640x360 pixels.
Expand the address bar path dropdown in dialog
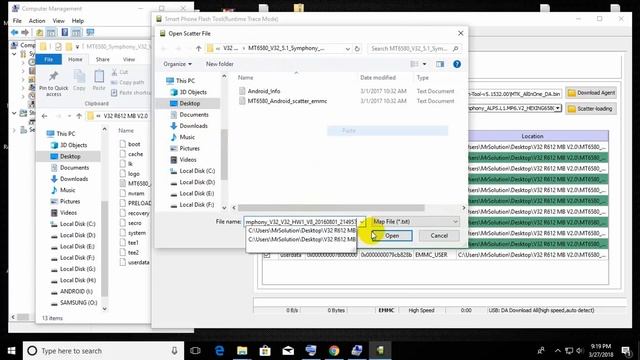(347, 49)
